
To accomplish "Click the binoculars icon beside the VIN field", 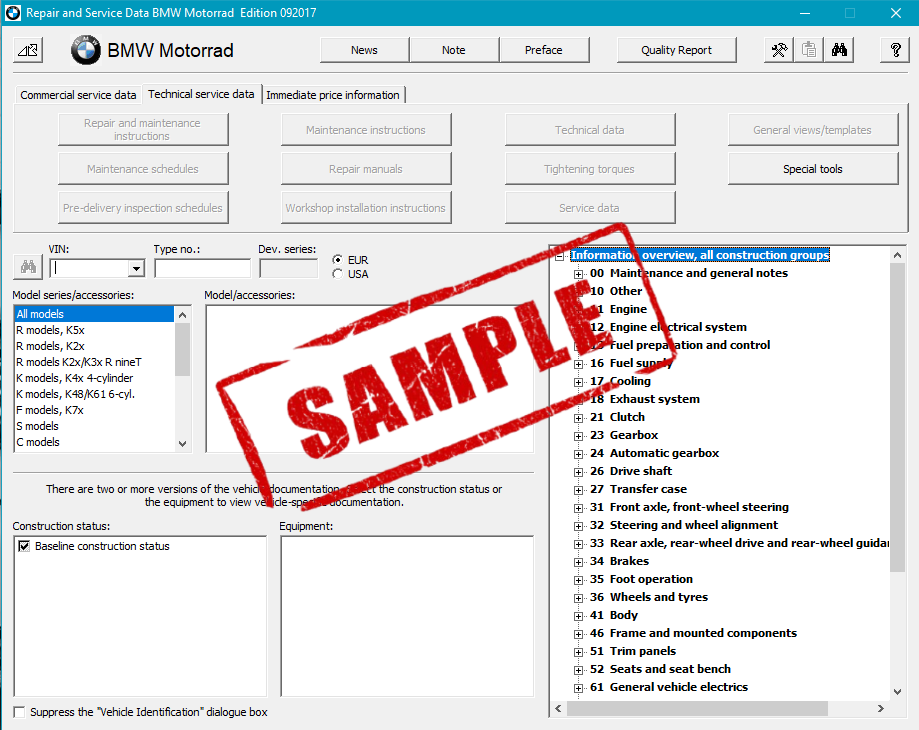I will 28,267.
